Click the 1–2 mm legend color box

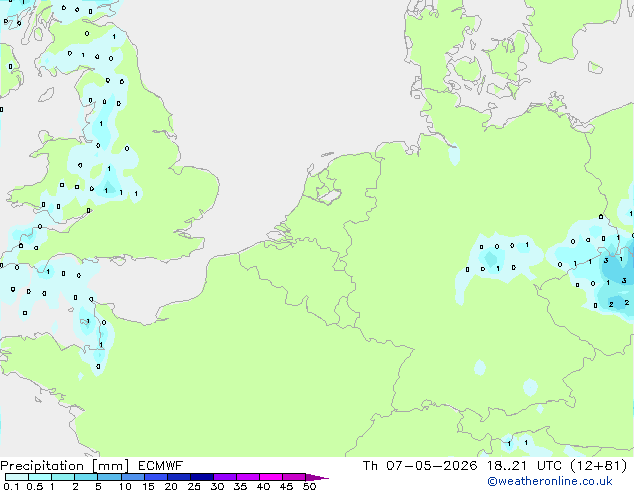click(63, 477)
